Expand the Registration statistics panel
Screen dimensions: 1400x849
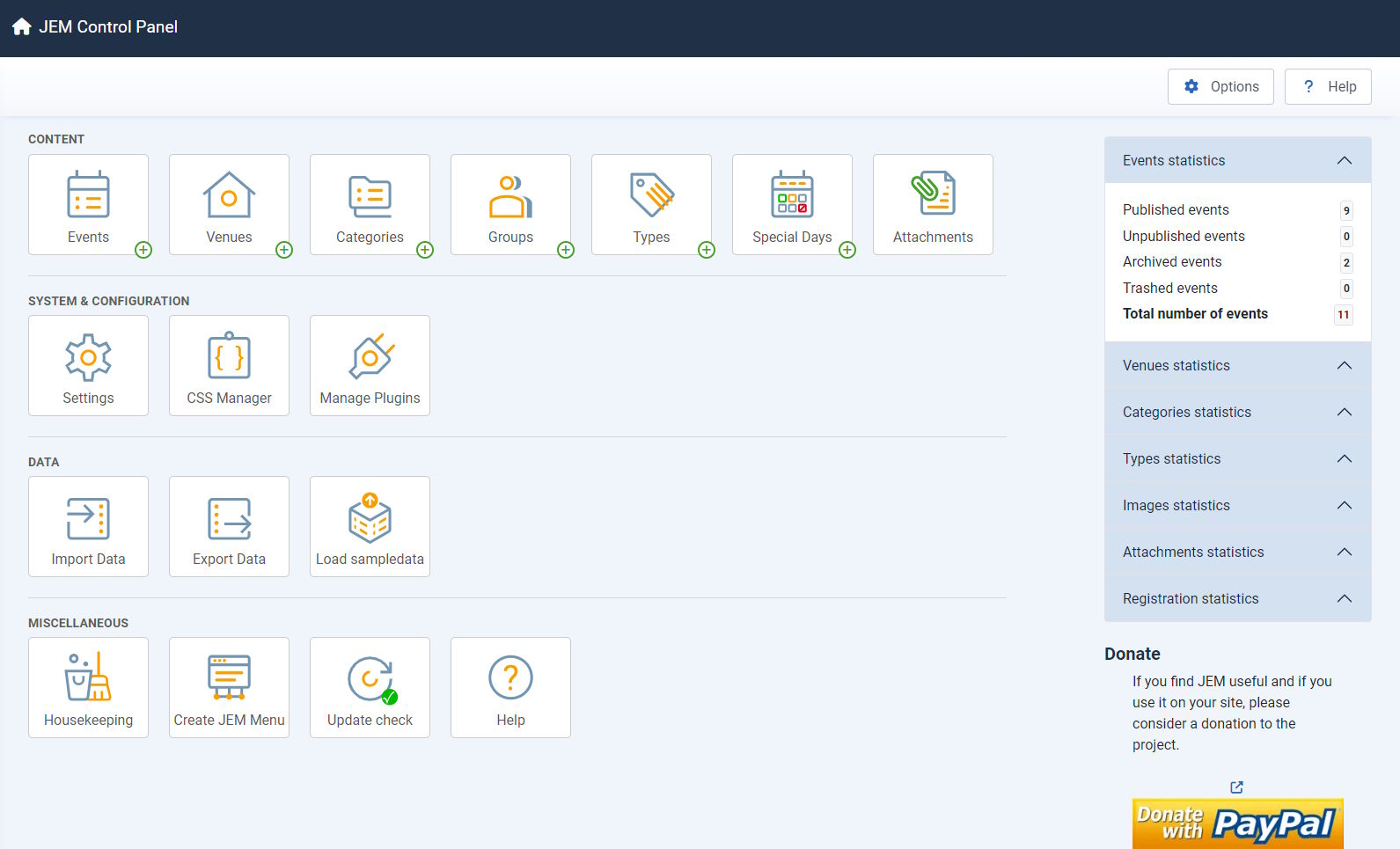click(x=1237, y=598)
